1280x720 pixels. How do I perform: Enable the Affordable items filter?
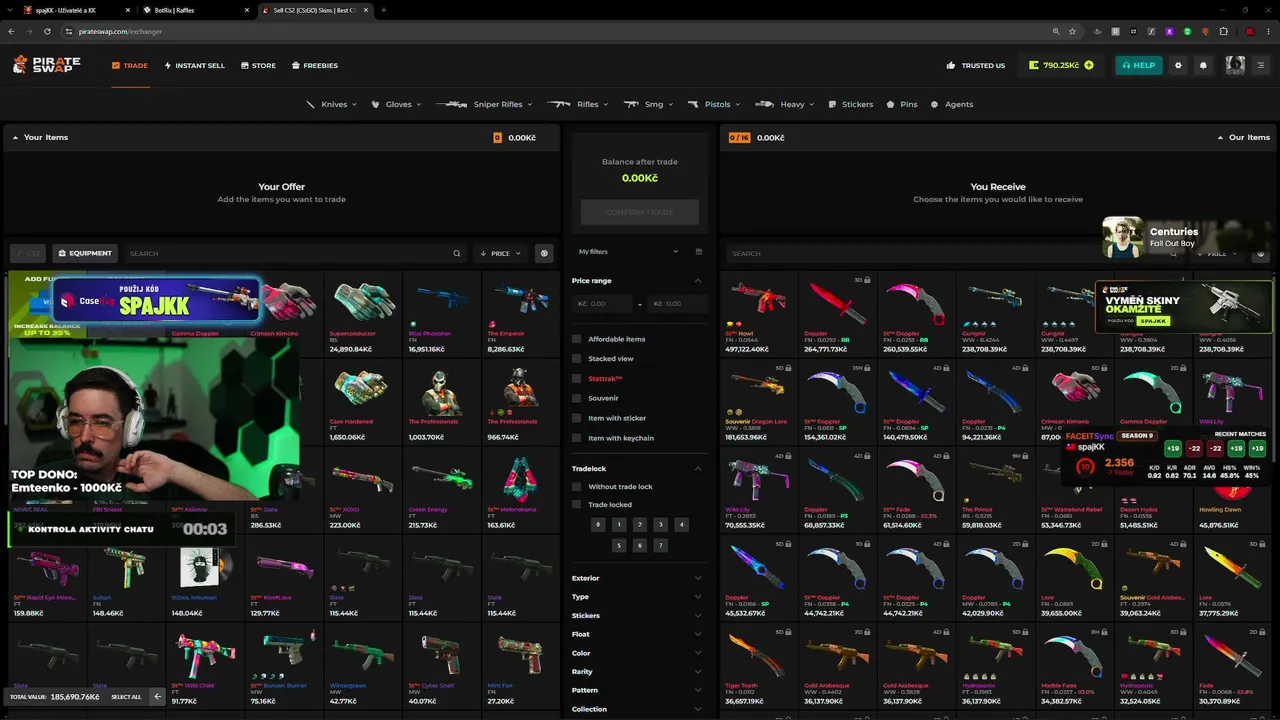pos(576,339)
